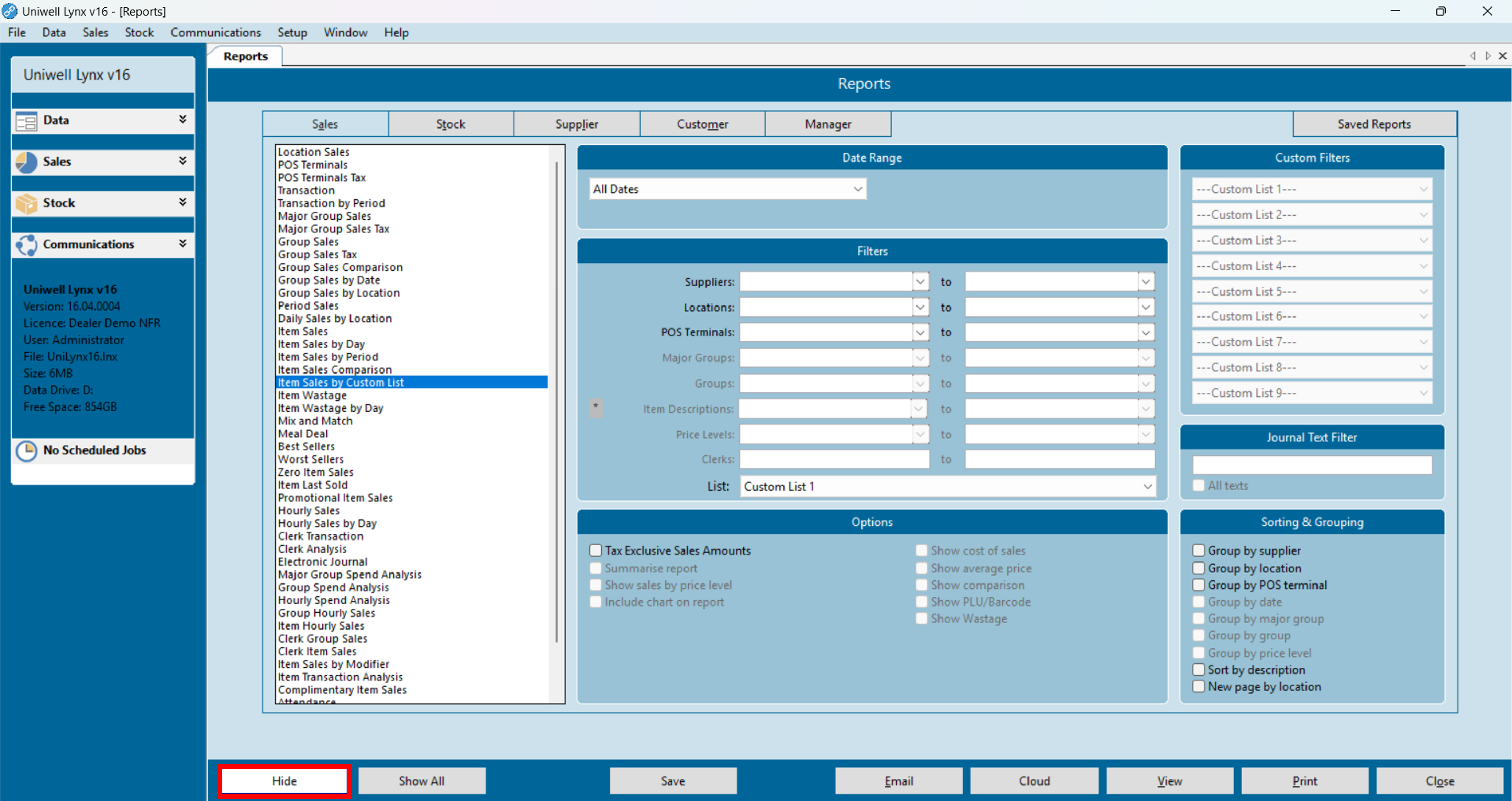Click the Uniwell Lynx title bar app icon
The width and height of the screenshot is (1512, 801).
pos(9,11)
